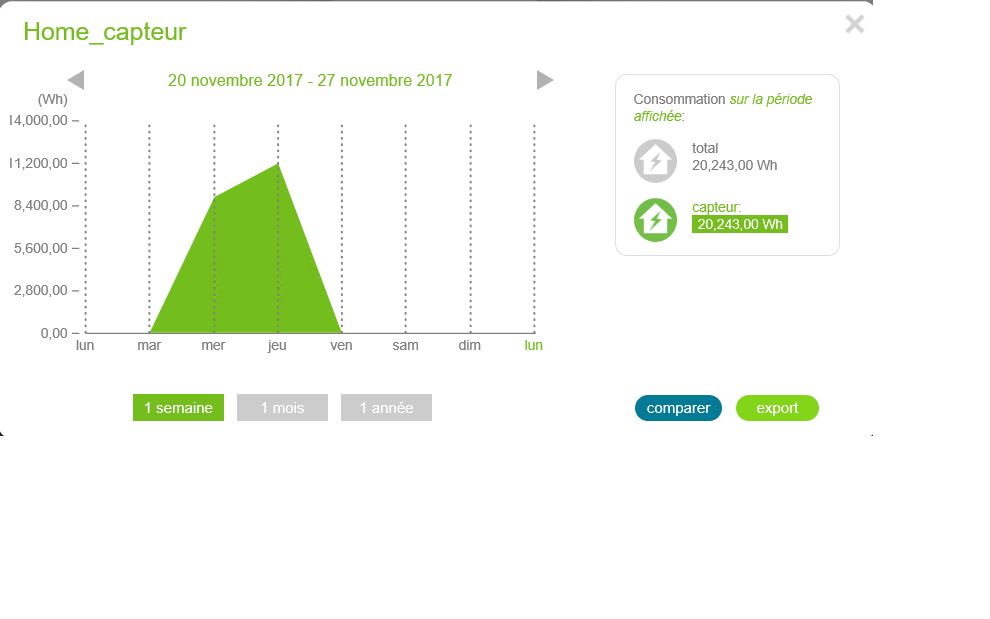Click the Home_capteur title
Image resolution: width=990 pixels, height=619 pixels.
(x=105, y=32)
